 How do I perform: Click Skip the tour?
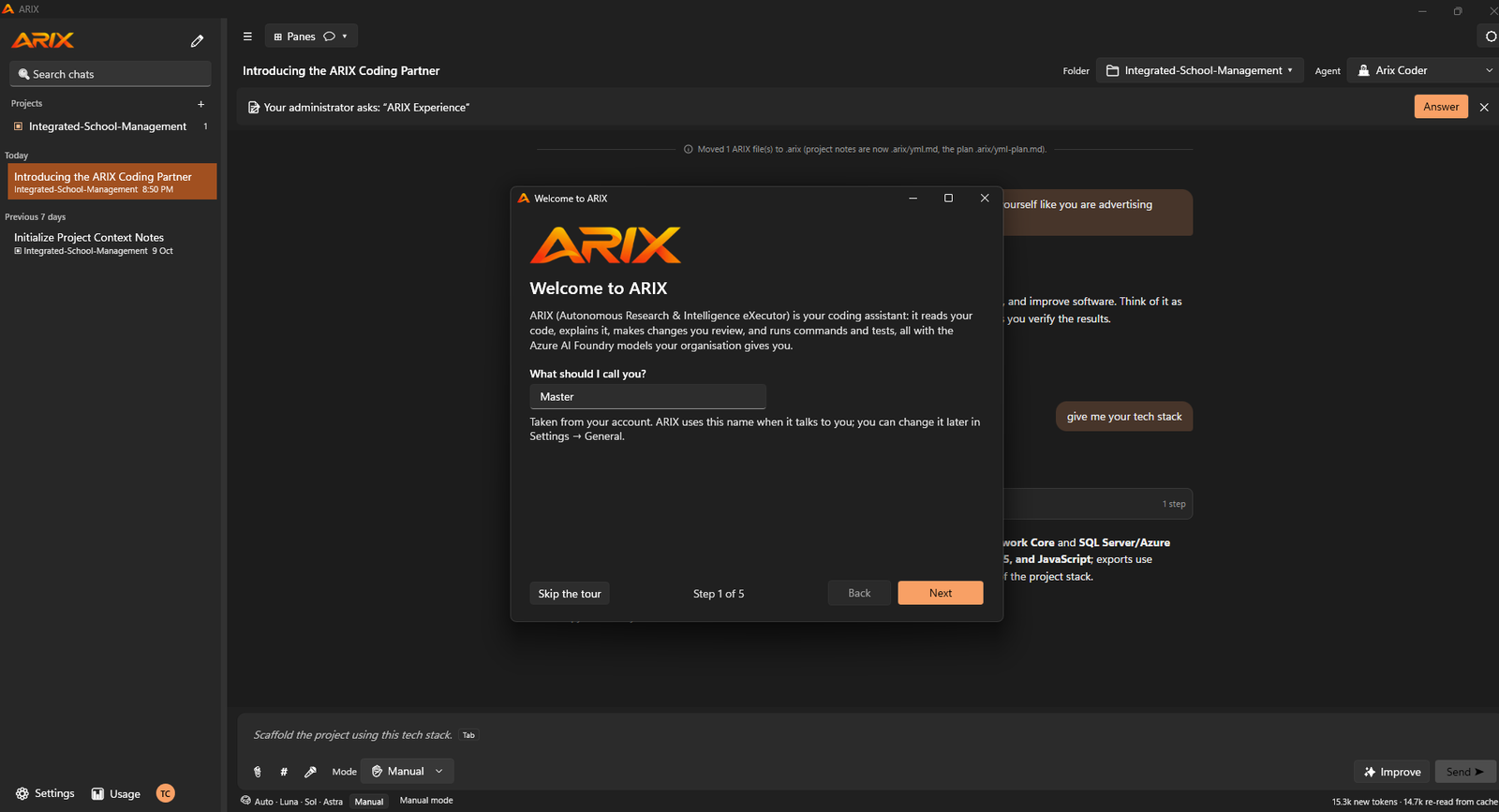click(x=570, y=594)
